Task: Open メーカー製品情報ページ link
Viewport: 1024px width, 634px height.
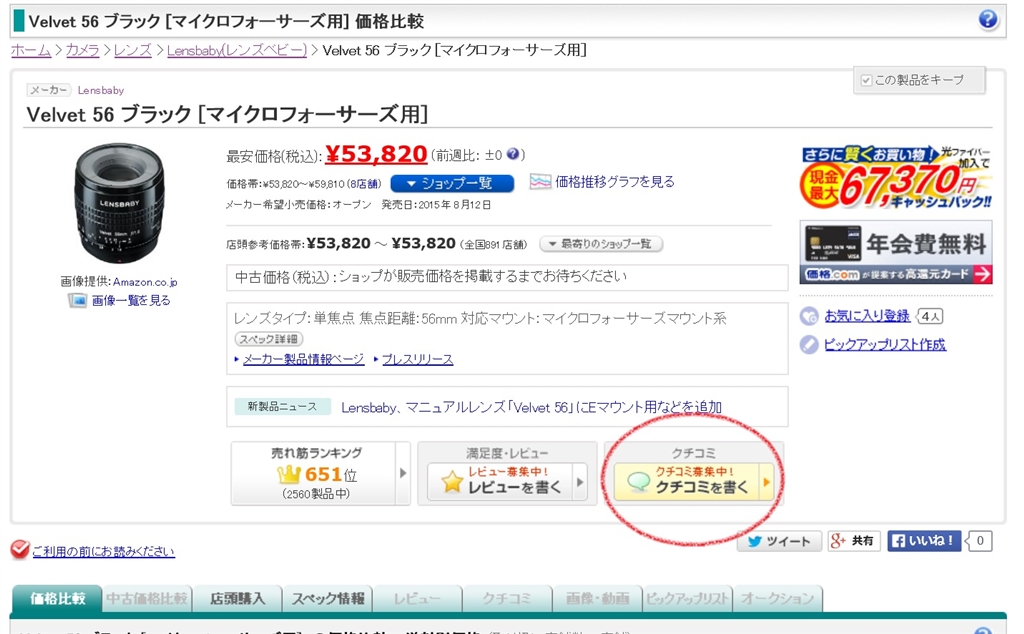Action: tap(304, 359)
